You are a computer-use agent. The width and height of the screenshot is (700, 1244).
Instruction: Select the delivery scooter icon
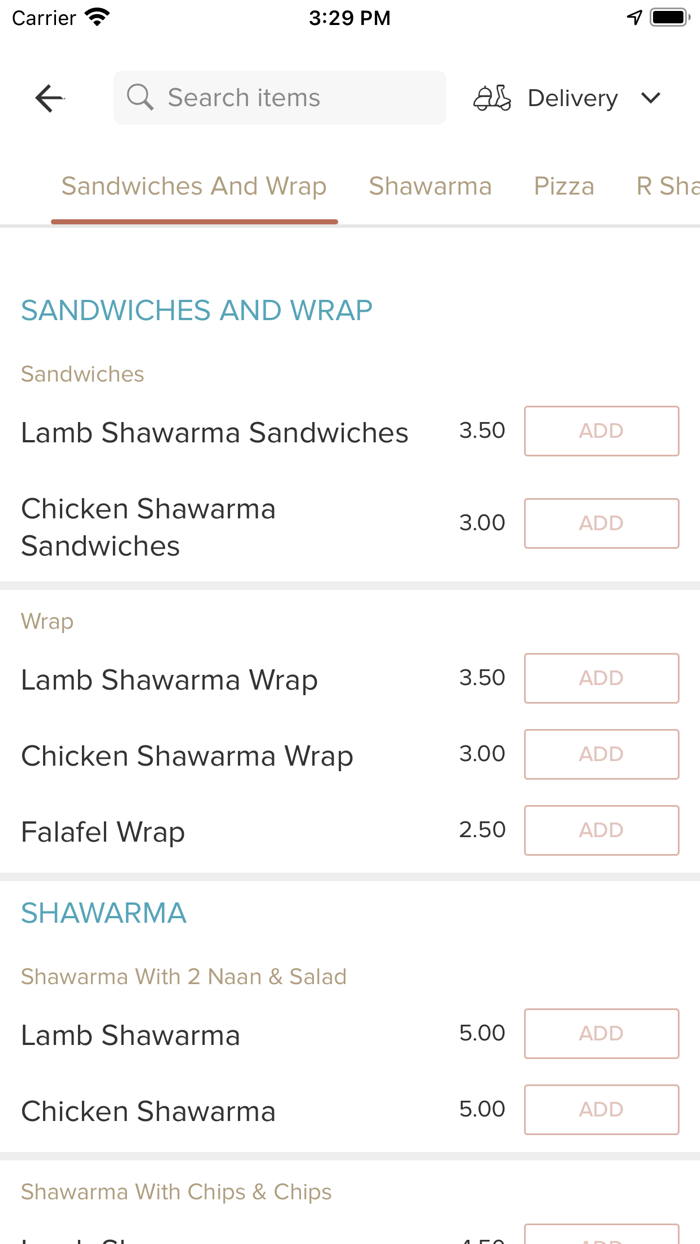(x=491, y=97)
